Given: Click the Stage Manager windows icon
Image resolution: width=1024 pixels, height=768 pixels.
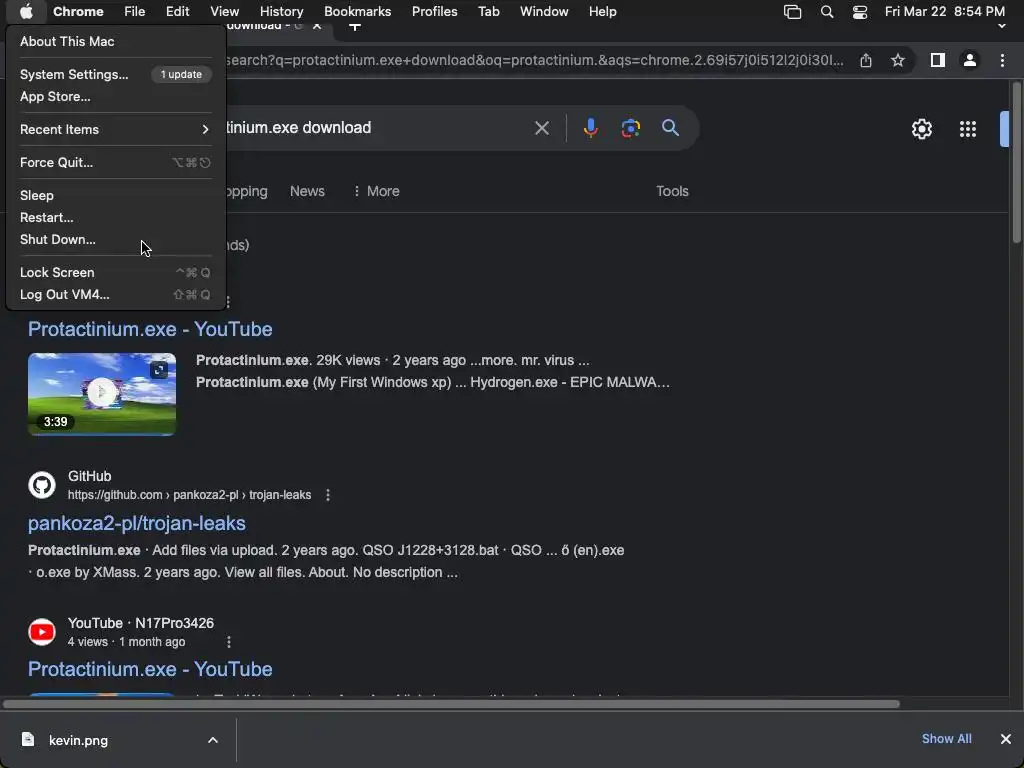Looking at the screenshot, I should 792,11.
